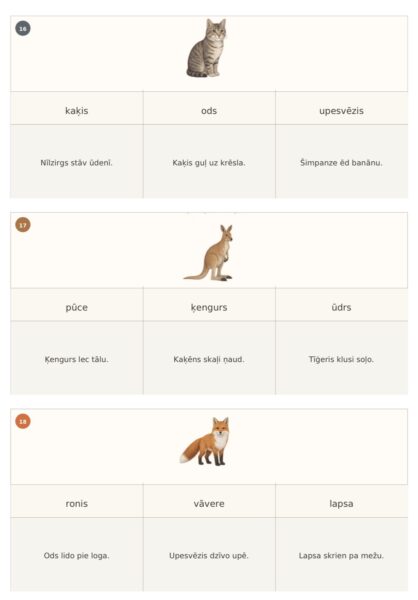Click the kangaroo picture
The height and width of the screenshot is (600, 418).
click(x=209, y=253)
